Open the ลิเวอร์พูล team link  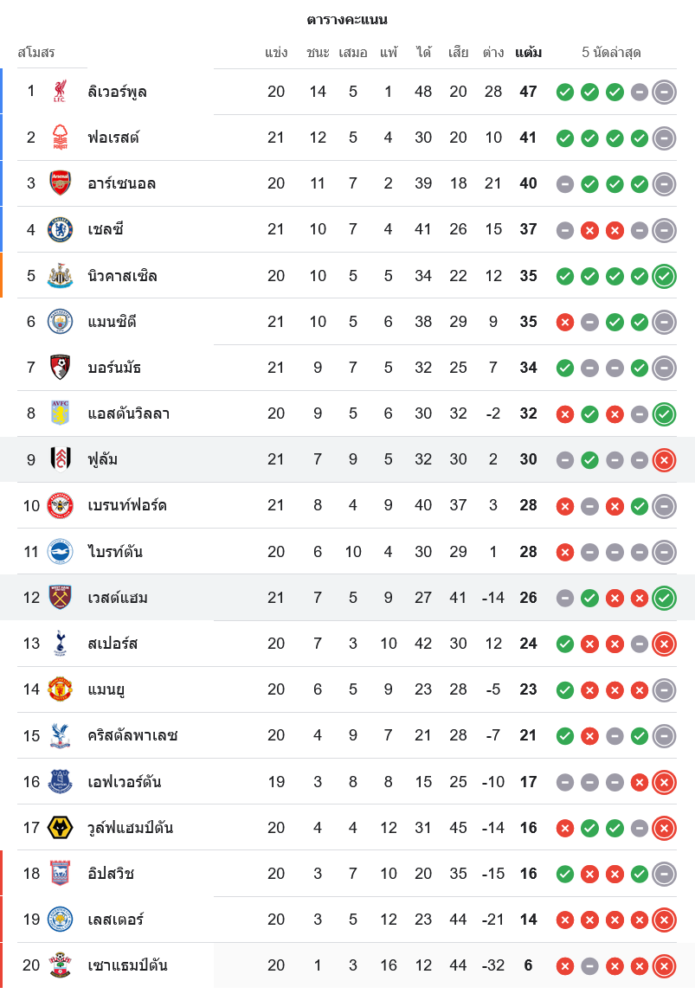pyautogui.click(x=117, y=92)
